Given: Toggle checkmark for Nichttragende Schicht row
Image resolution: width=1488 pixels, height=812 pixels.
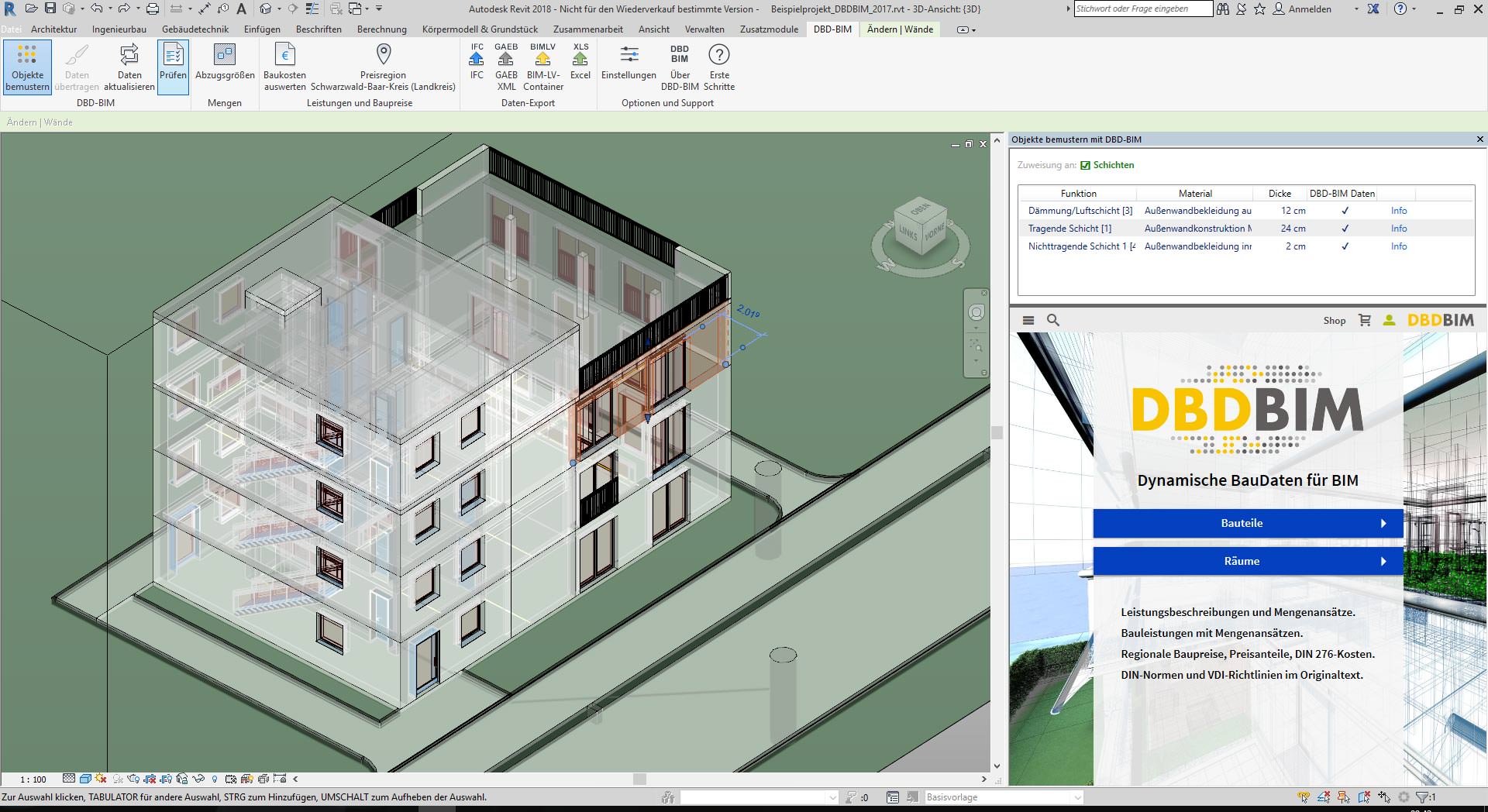Looking at the screenshot, I should (x=1345, y=246).
